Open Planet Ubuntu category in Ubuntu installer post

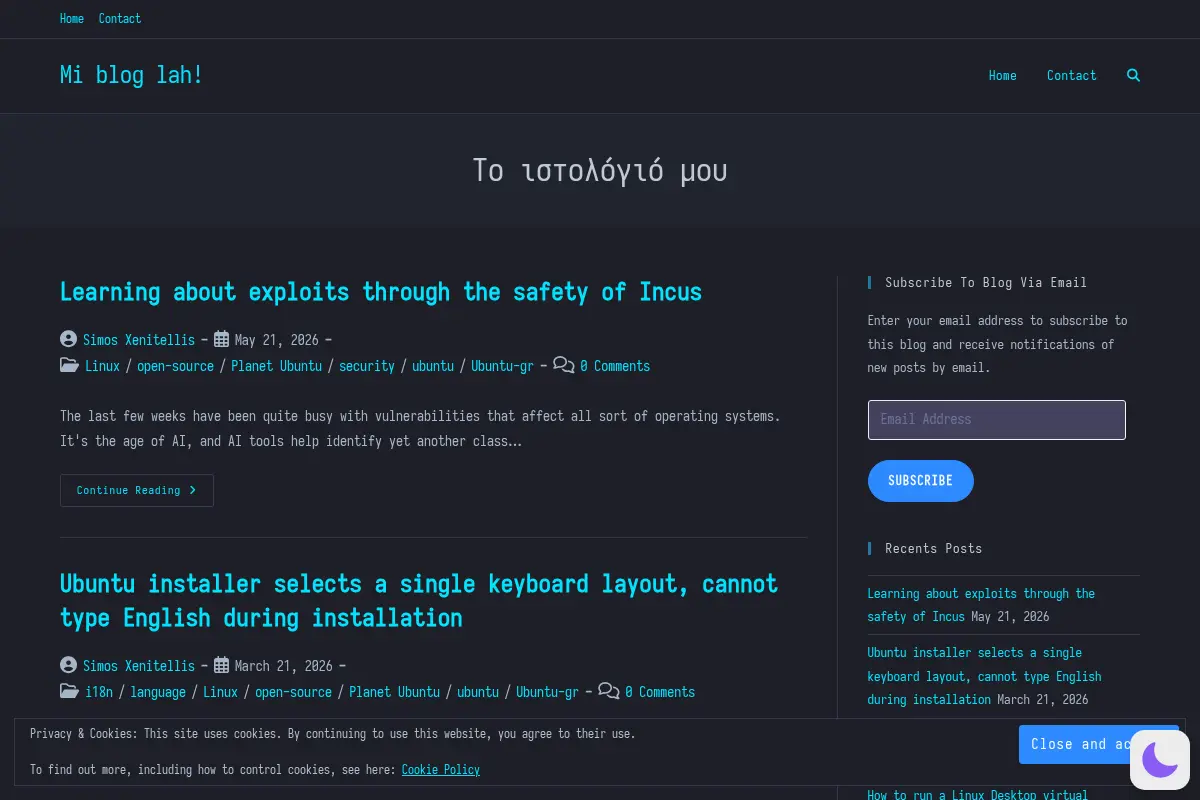coord(394,692)
